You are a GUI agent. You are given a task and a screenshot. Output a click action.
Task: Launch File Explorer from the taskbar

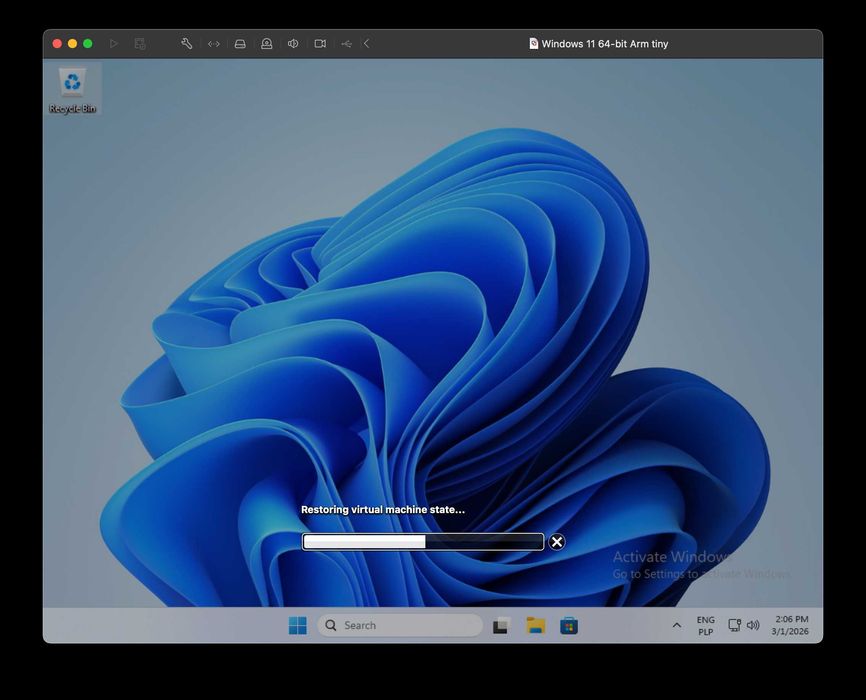click(536, 625)
